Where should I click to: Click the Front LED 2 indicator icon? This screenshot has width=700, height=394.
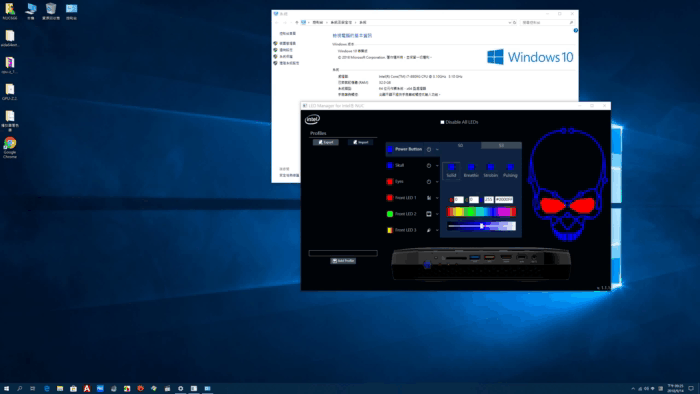click(429, 214)
